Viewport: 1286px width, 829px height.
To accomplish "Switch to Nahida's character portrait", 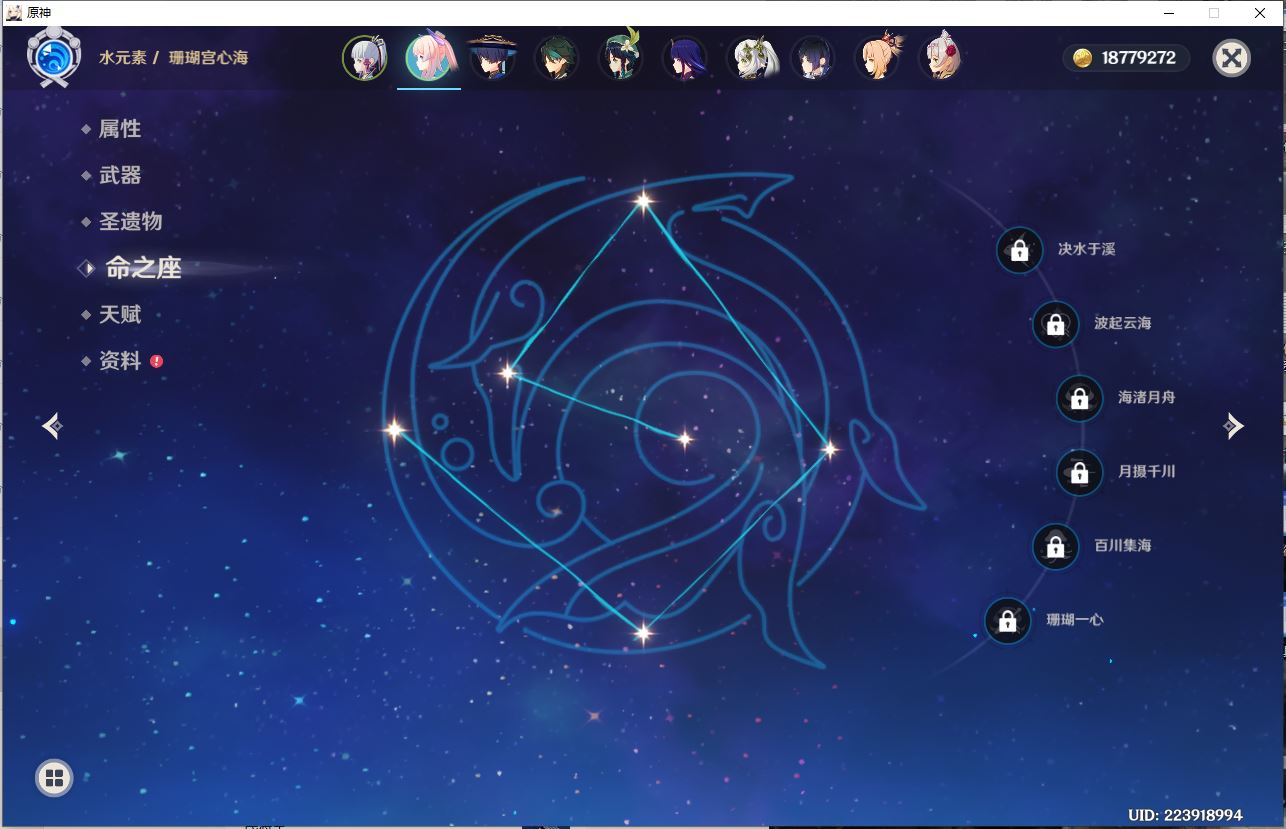I will tap(749, 58).
